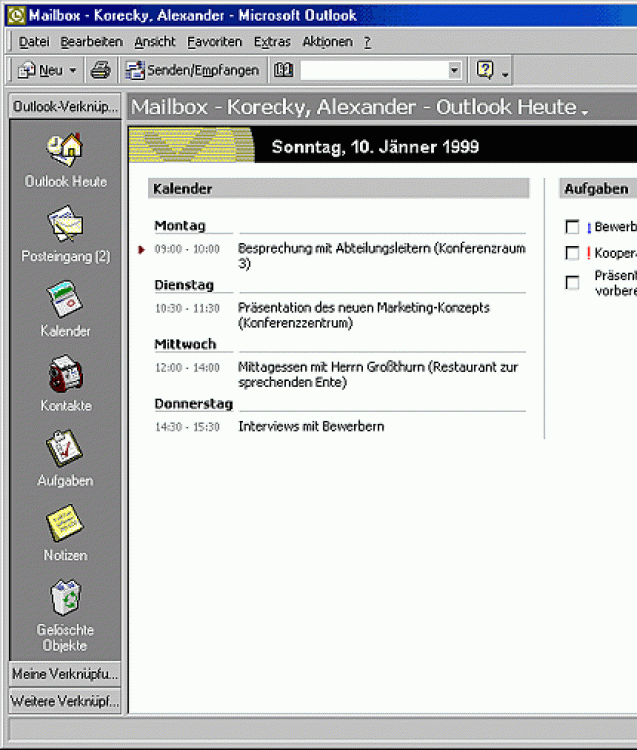Open the Extras menu
The image size is (637, 750).
(x=272, y=42)
